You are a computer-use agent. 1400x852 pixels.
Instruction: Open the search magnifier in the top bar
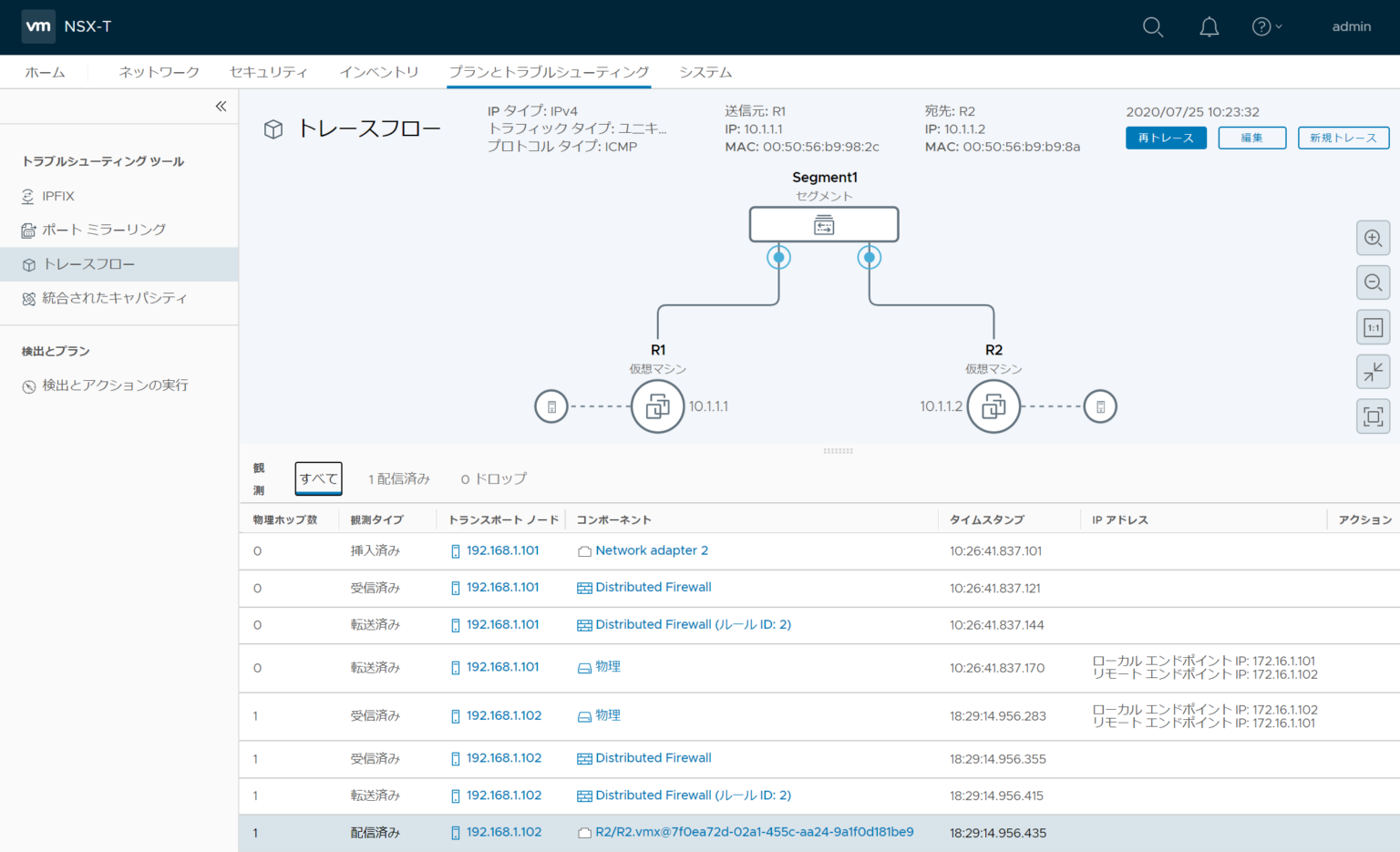[x=1152, y=27]
